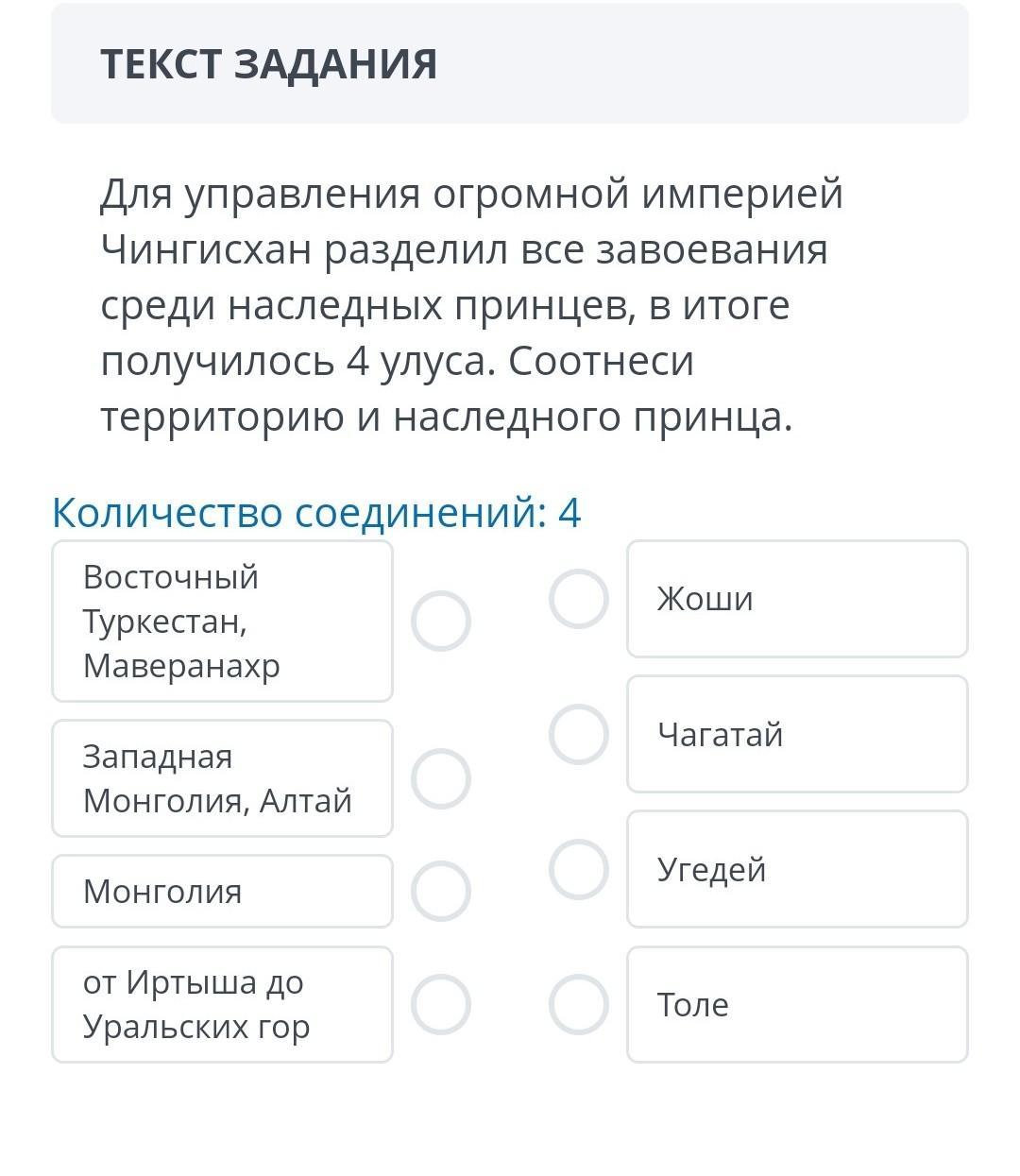The image size is (1020, 1176).
Task: Click the connector circle left of Жоши
Action: tap(578, 599)
